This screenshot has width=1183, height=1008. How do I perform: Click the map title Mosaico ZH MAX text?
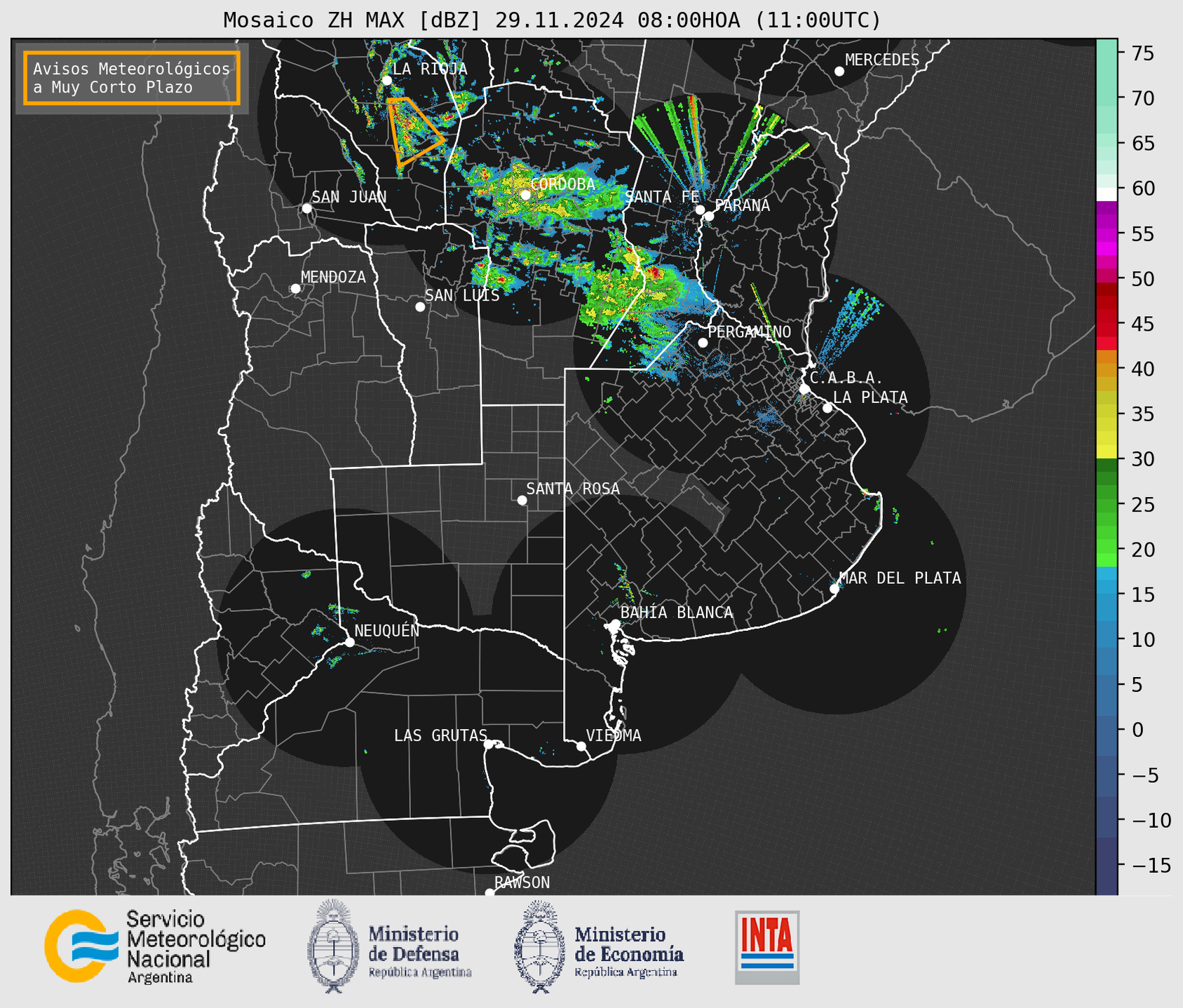[552, 20]
